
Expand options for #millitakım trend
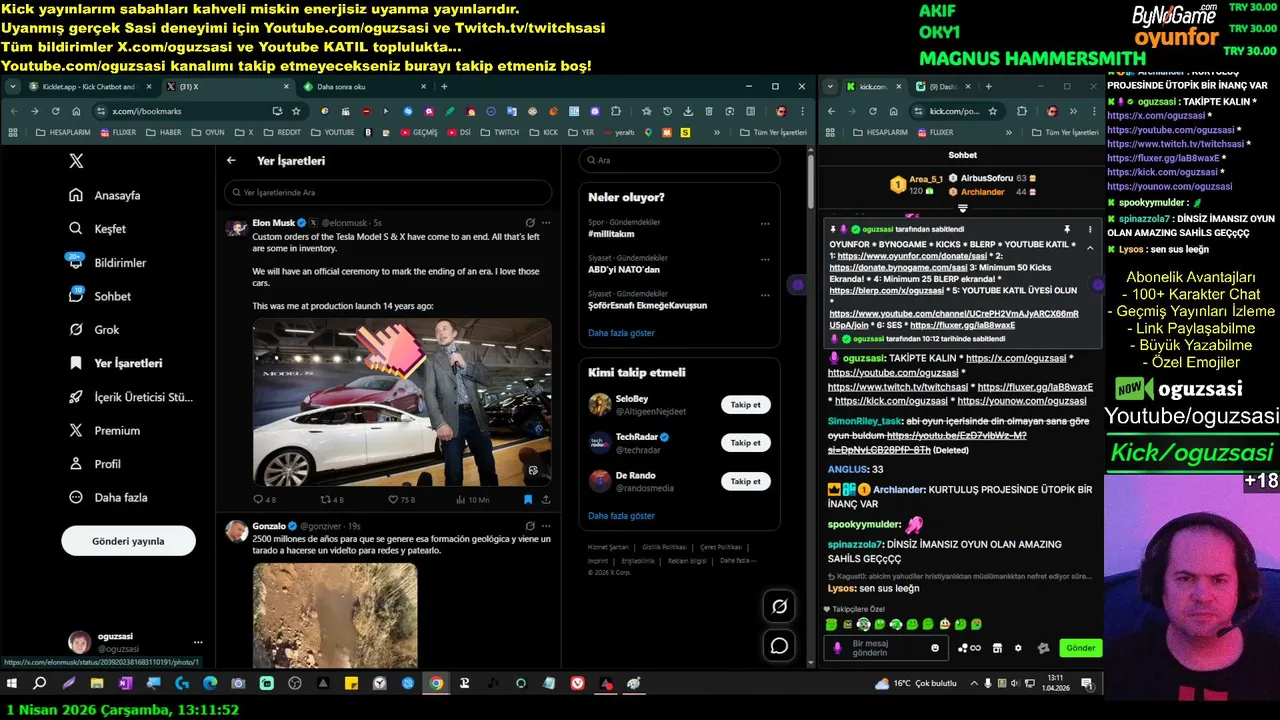coord(766,223)
